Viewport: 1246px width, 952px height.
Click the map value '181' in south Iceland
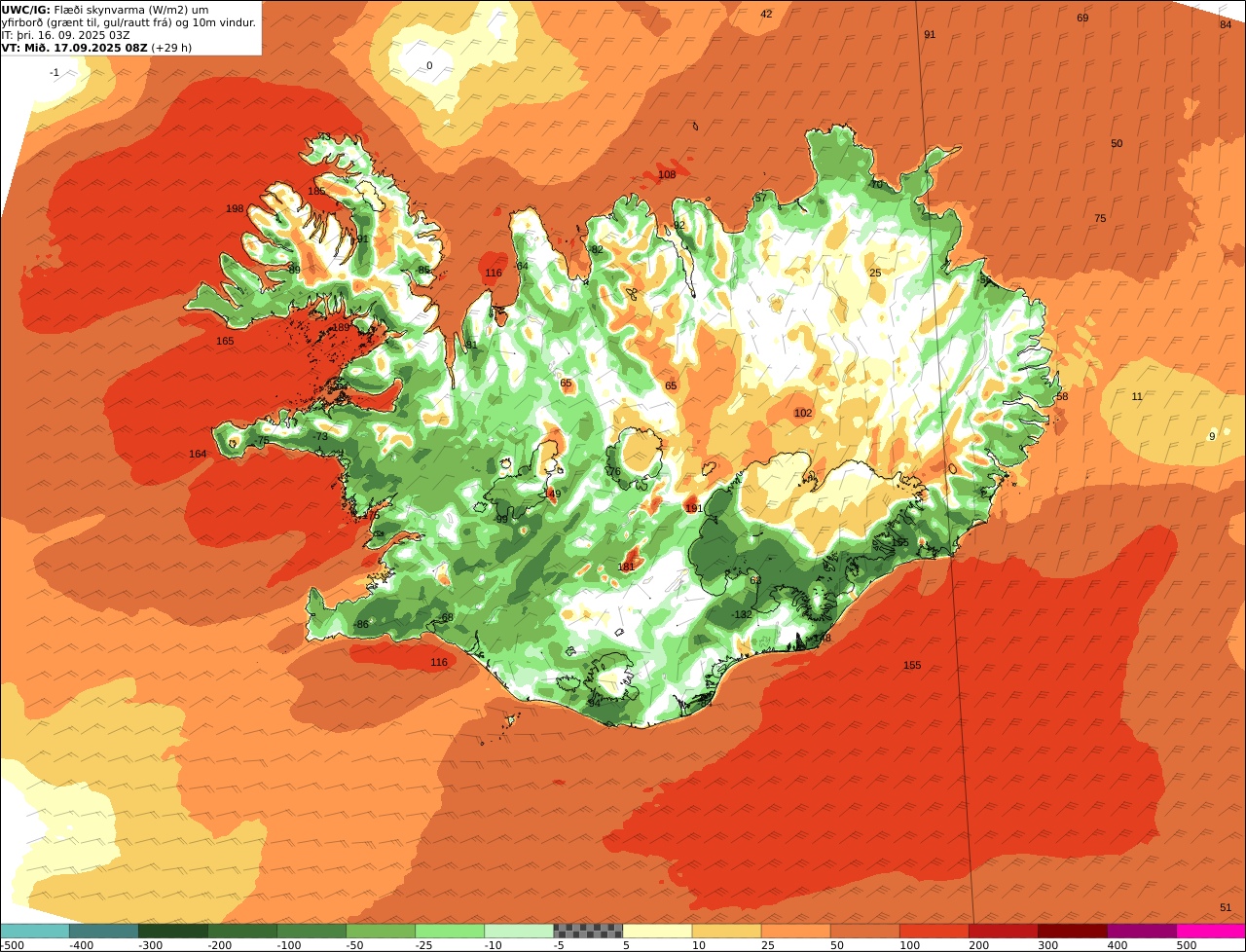[x=626, y=568]
